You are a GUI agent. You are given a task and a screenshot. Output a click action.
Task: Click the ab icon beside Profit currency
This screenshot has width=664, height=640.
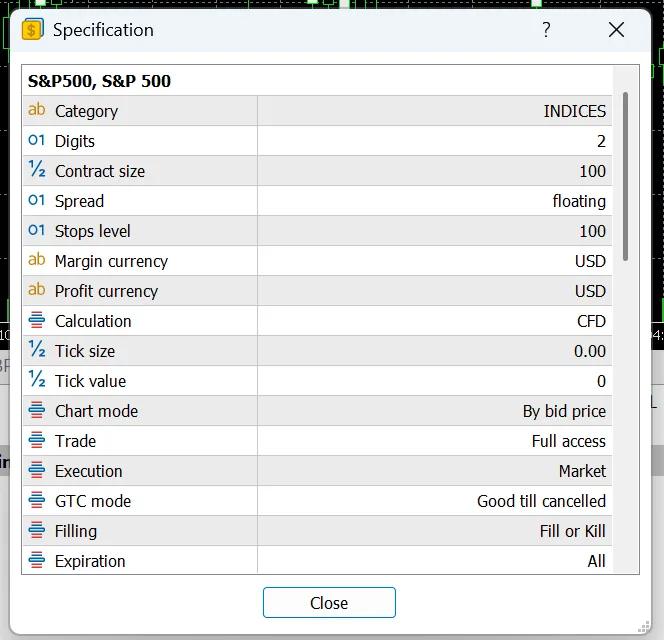[x=36, y=290]
